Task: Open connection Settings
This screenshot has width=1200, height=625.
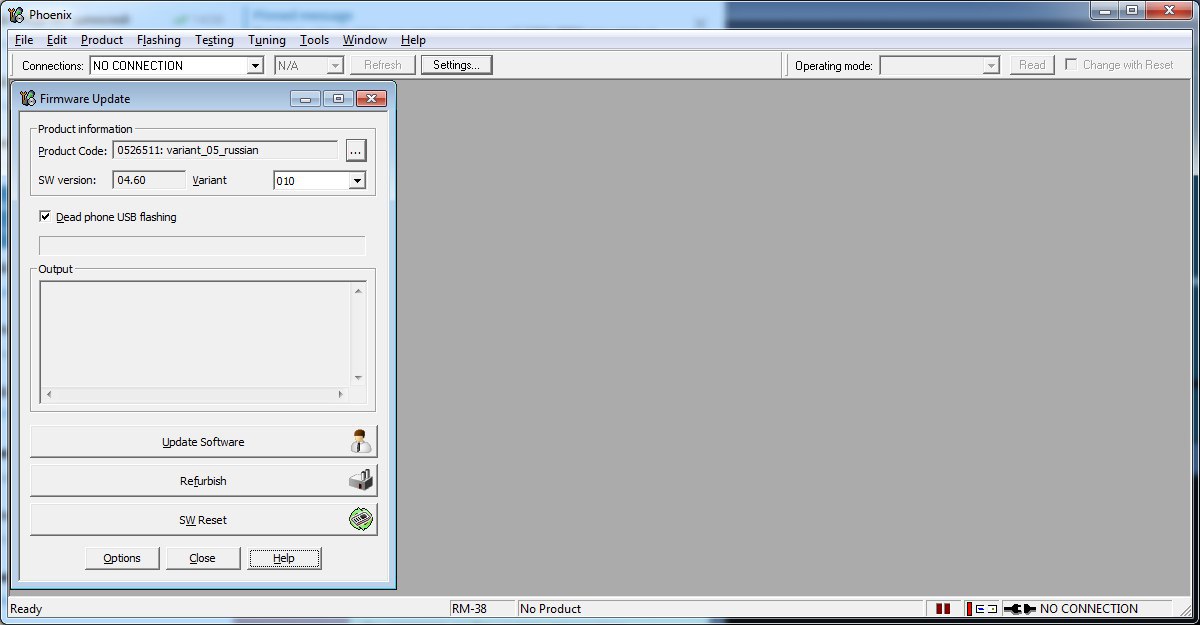Action: [x=456, y=65]
